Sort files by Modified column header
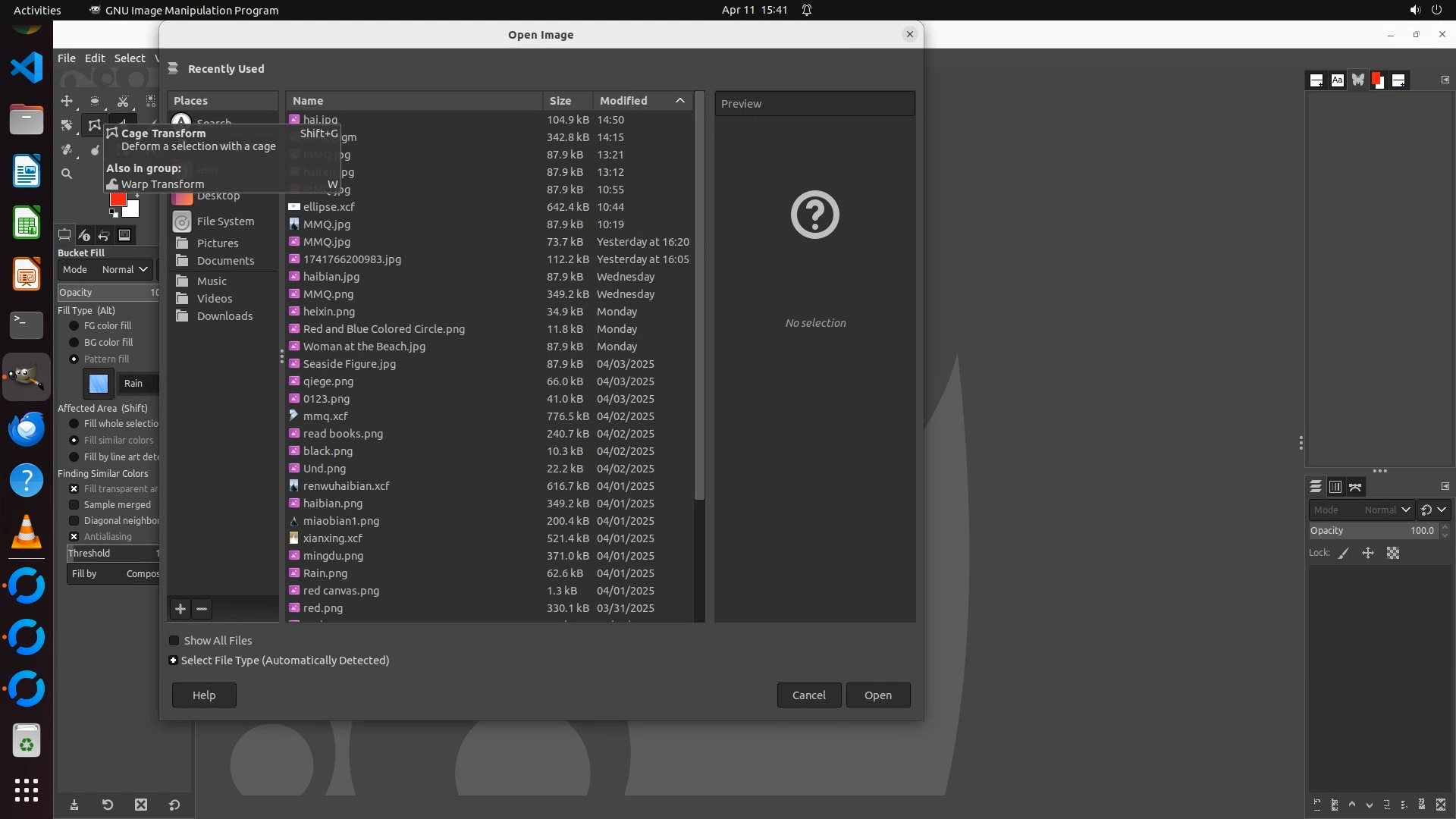Image resolution: width=1456 pixels, height=819 pixels. pos(623,101)
